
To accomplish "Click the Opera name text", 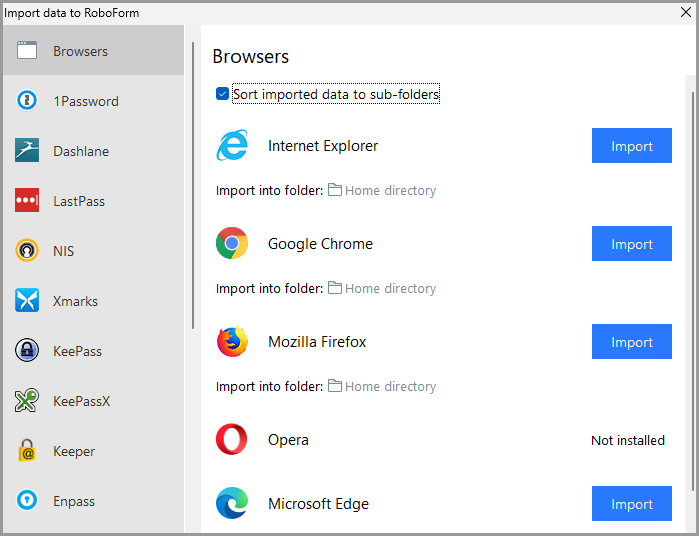I will click(x=288, y=440).
